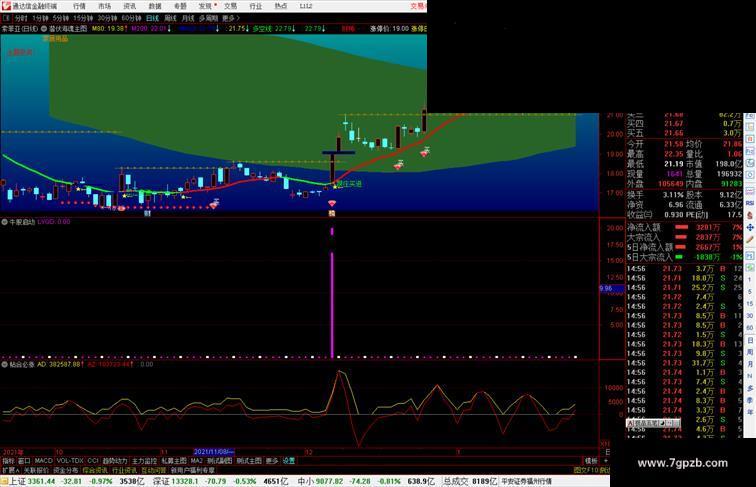Expand 更多 periods chevron
756x487 pixels.
tap(230, 18)
